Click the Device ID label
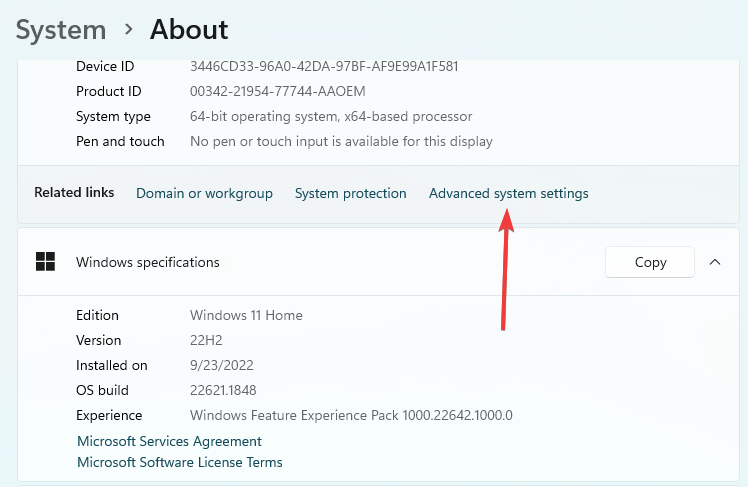The image size is (748, 487). coord(105,66)
